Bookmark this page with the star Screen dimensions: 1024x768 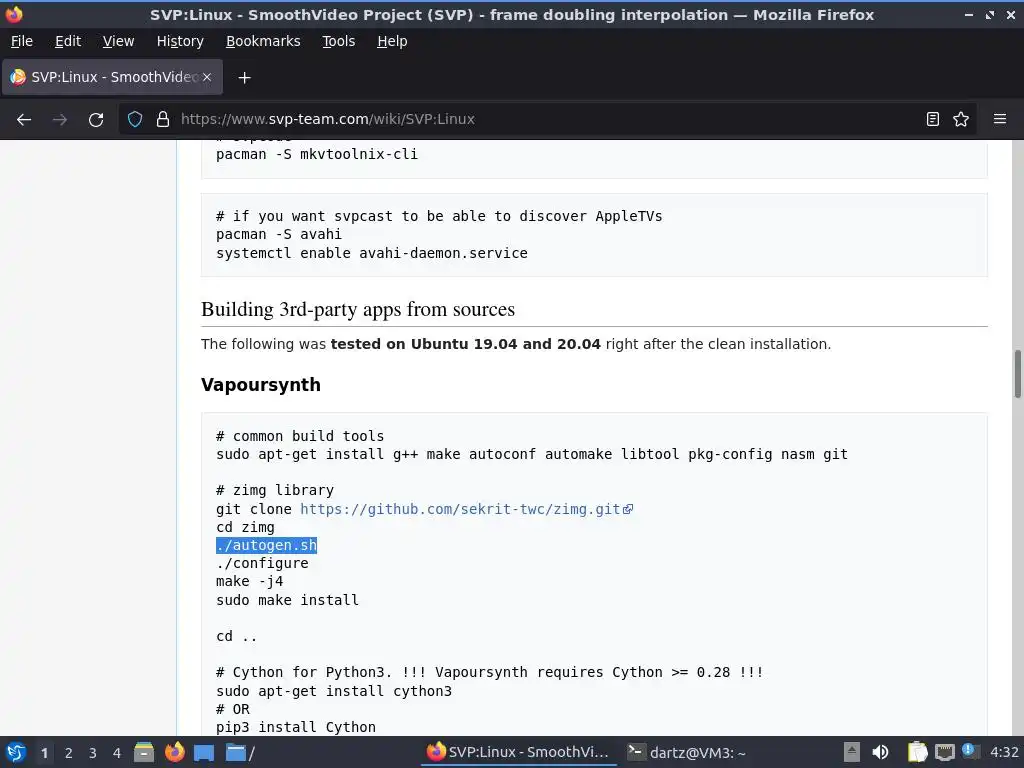[x=961, y=120]
